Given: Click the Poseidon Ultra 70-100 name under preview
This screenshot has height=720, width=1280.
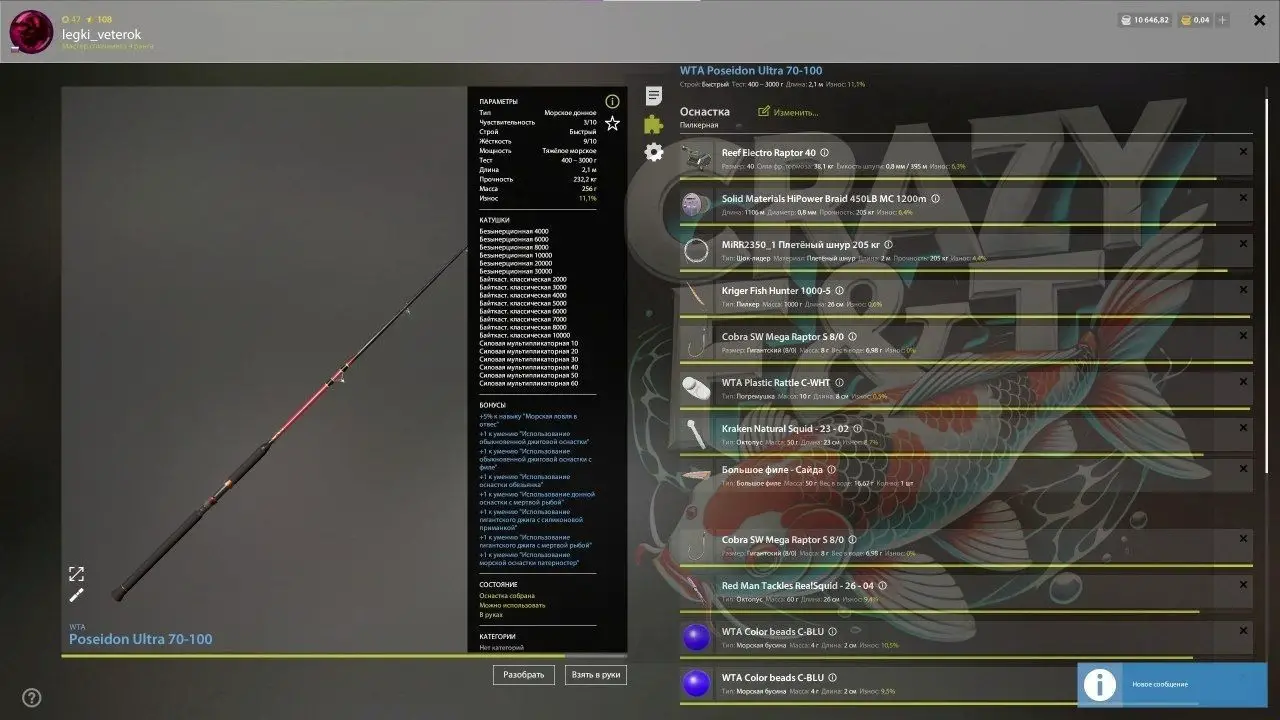Looking at the screenshot, I should pyautogui.click(x=141, y=639).
